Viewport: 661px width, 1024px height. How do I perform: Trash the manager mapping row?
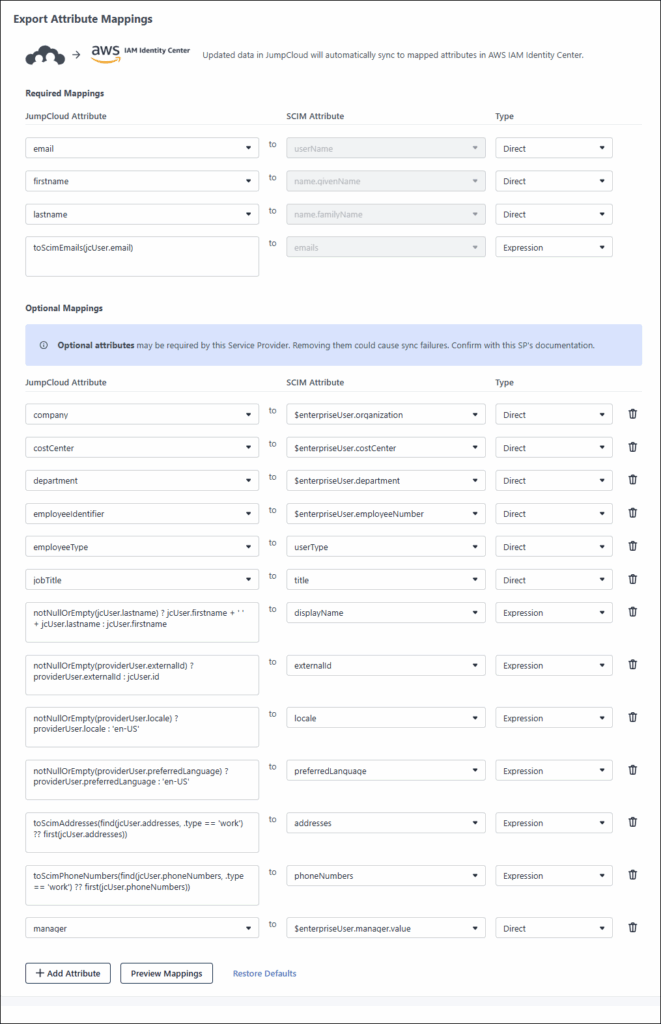click(x=632, y=928)
